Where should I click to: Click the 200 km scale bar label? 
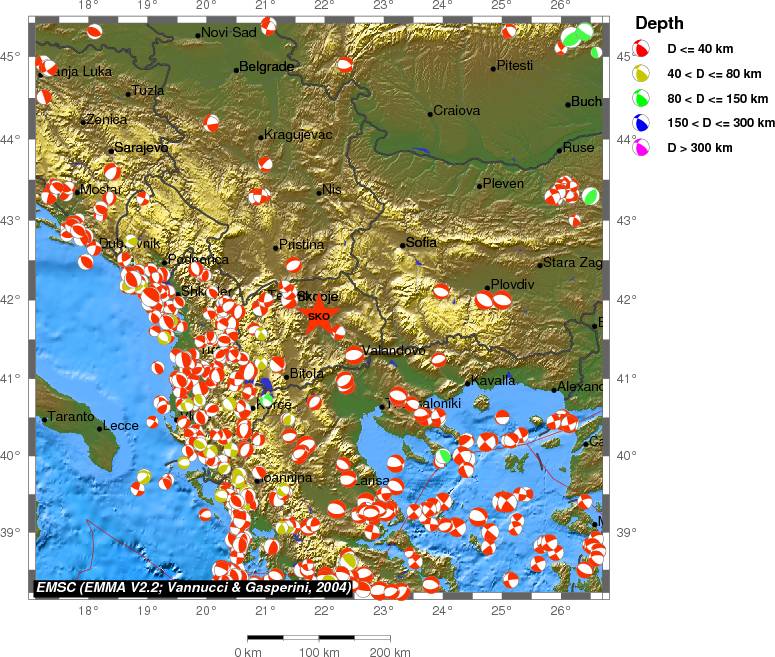click(x=390, y=652)
